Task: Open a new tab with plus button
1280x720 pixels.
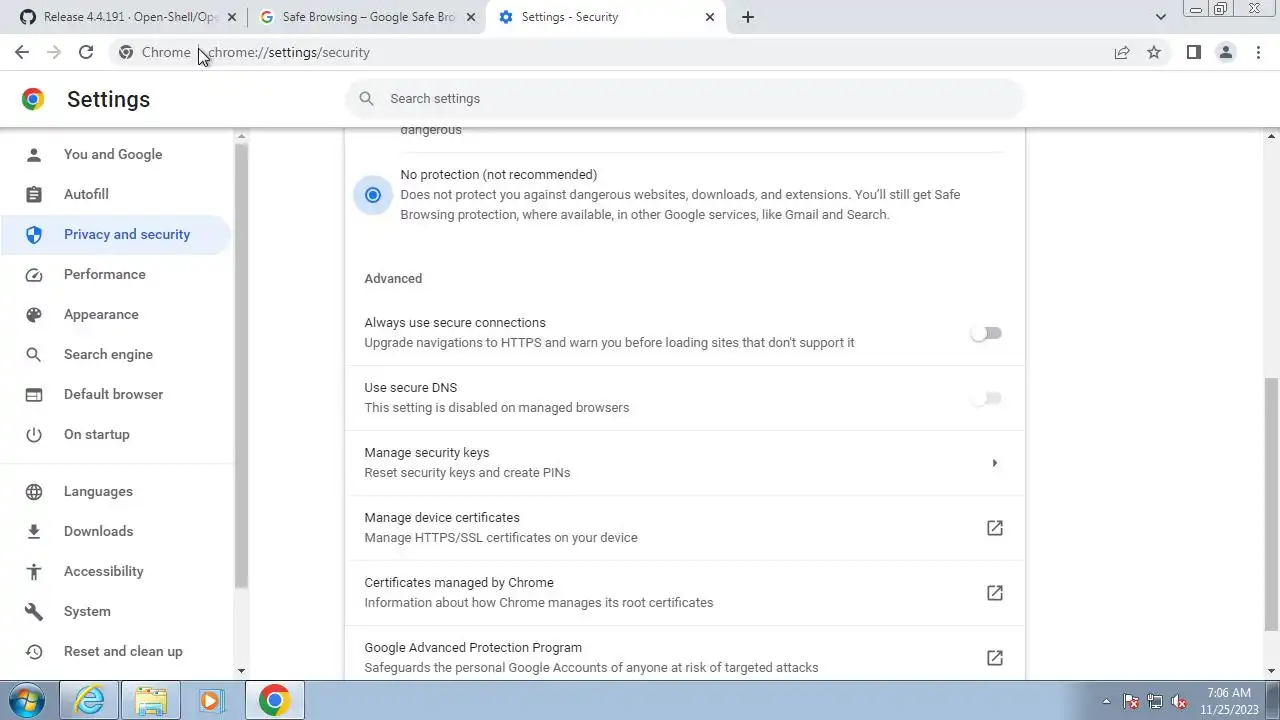Action: 748,17
